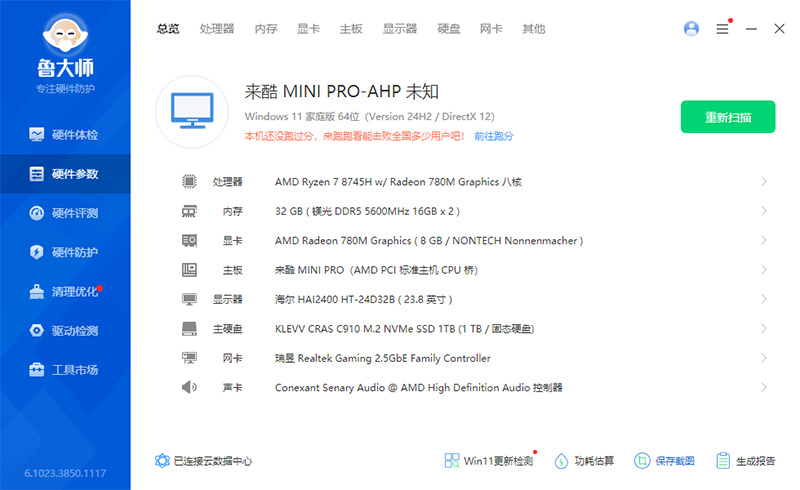Select 硬件参数 in the sidebar
The height and width of the screenshot is (490, 800).
point(65,174)
